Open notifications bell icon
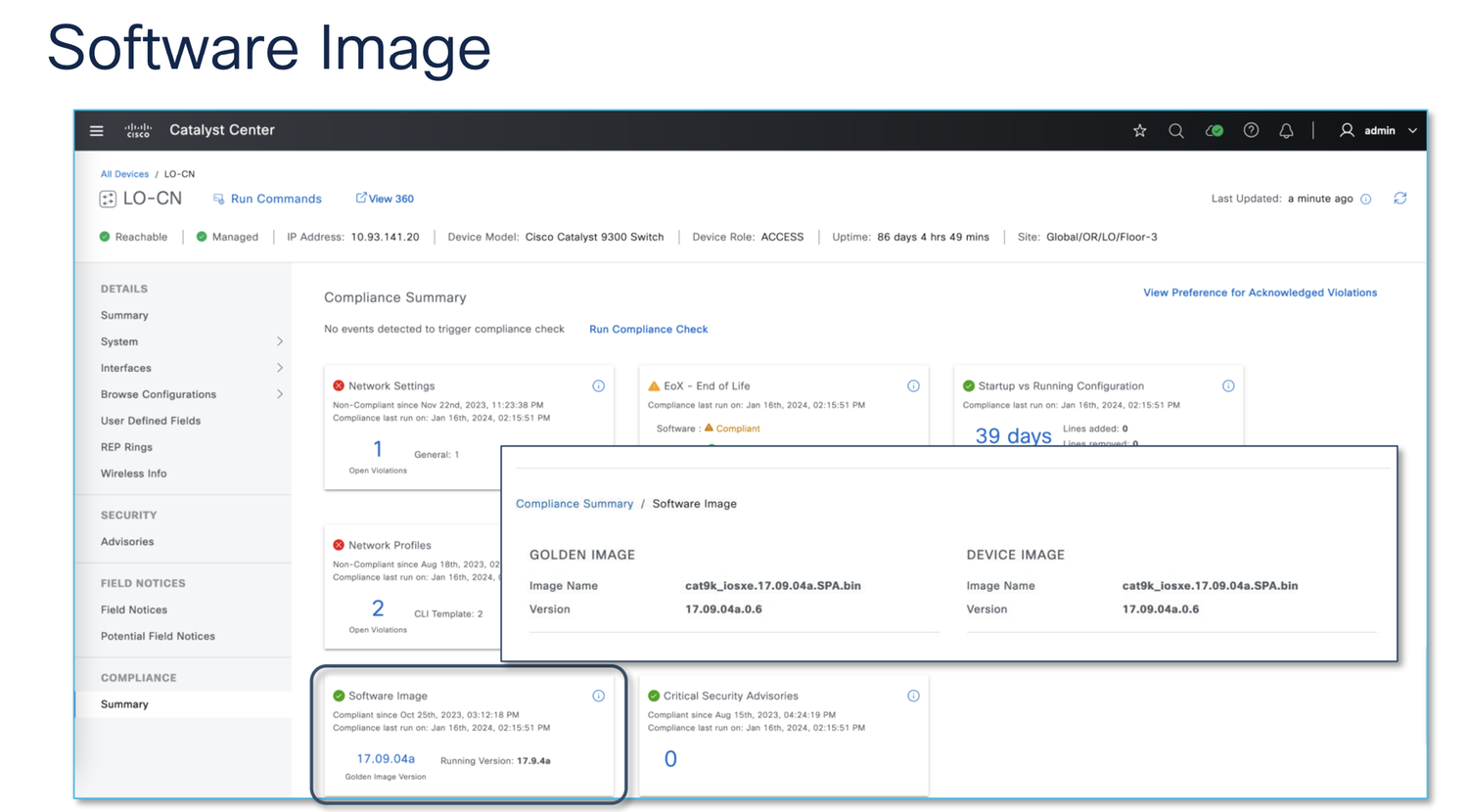1468x812 pixels. (1287, 130)
